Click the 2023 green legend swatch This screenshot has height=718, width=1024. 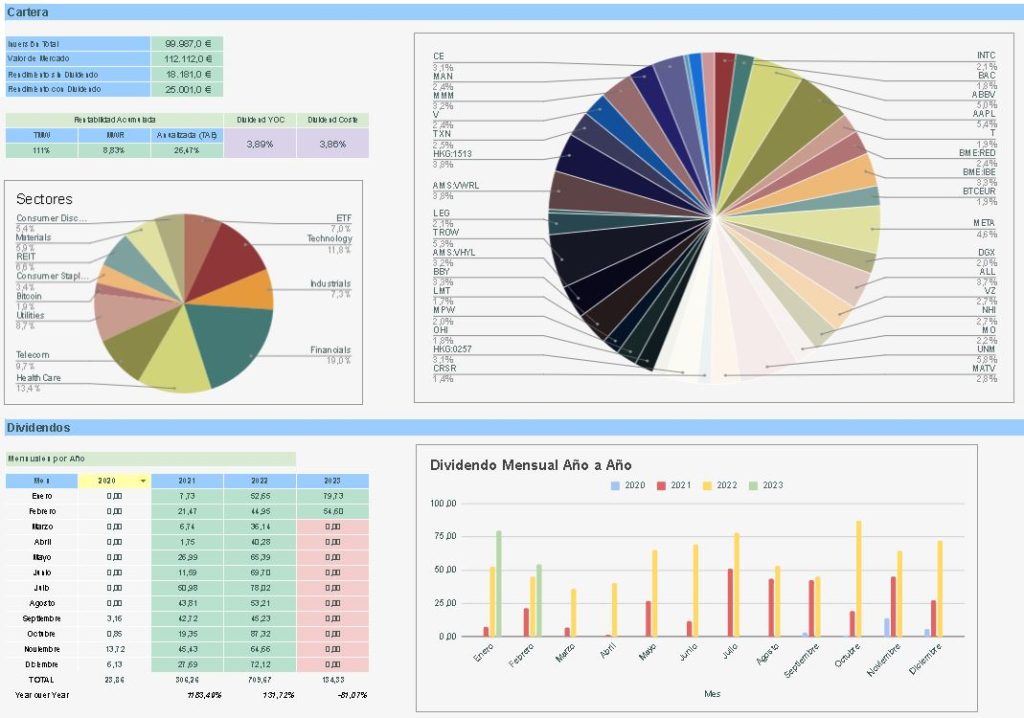755,486
